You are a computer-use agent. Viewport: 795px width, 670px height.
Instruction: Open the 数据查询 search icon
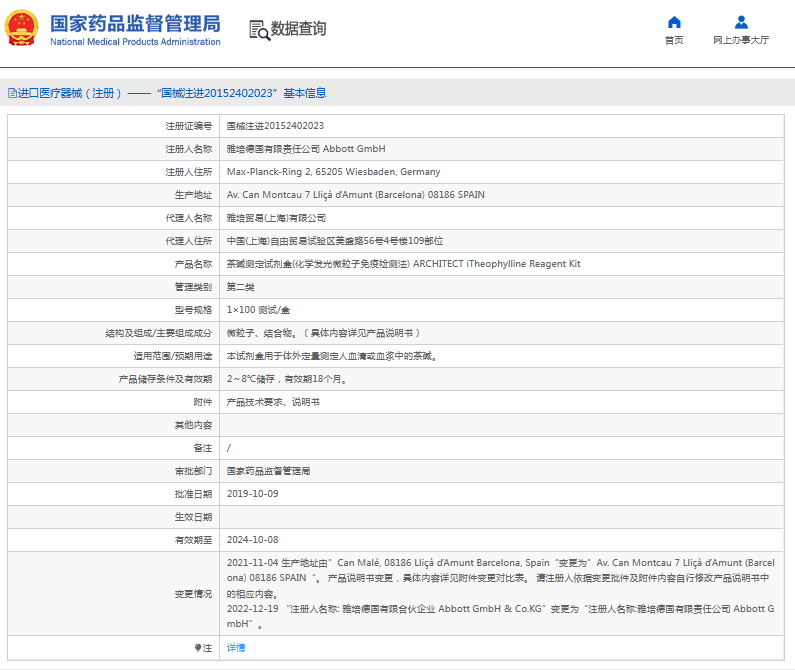(260, 30)
